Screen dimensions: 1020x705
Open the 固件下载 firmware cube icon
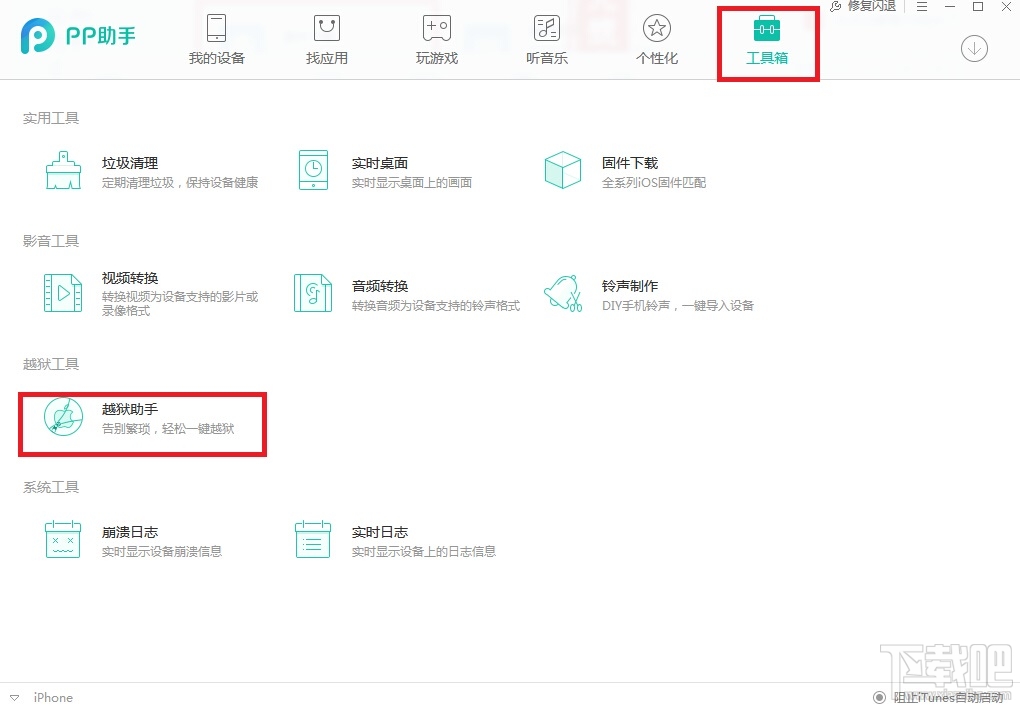tap(563, 170)
